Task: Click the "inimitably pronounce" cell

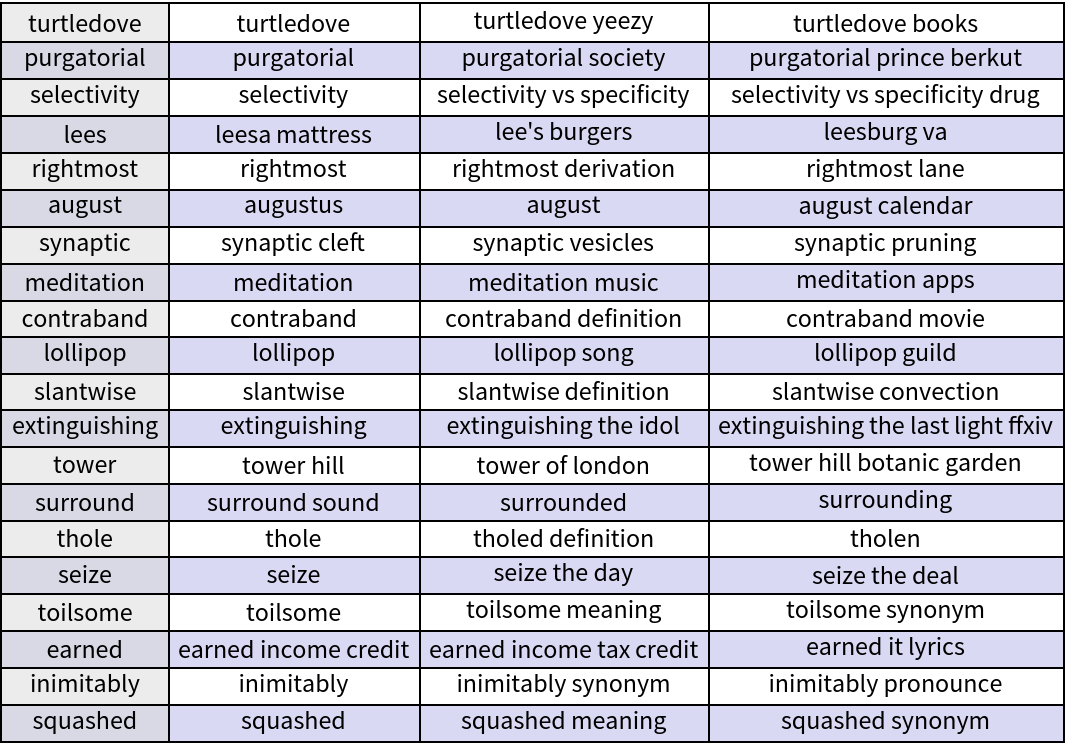Action: coord(885,684)
